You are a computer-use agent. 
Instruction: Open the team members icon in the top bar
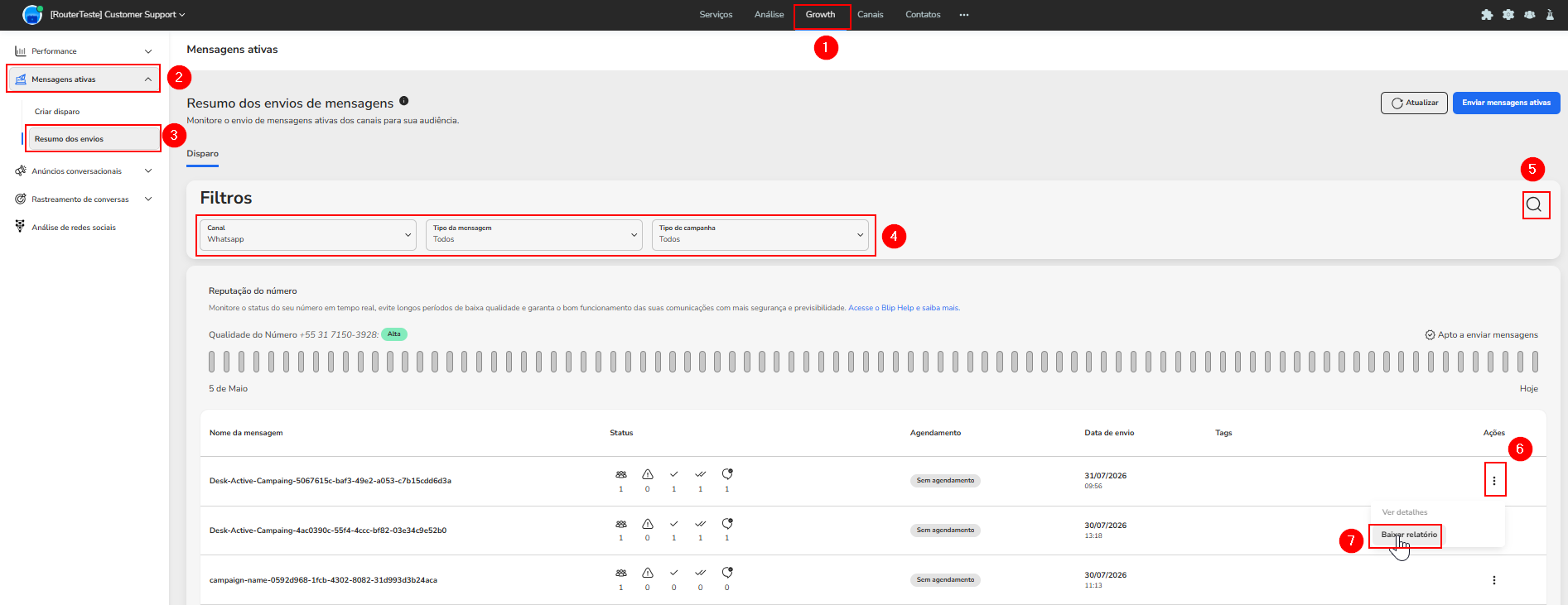click(x=1529, y=15)
